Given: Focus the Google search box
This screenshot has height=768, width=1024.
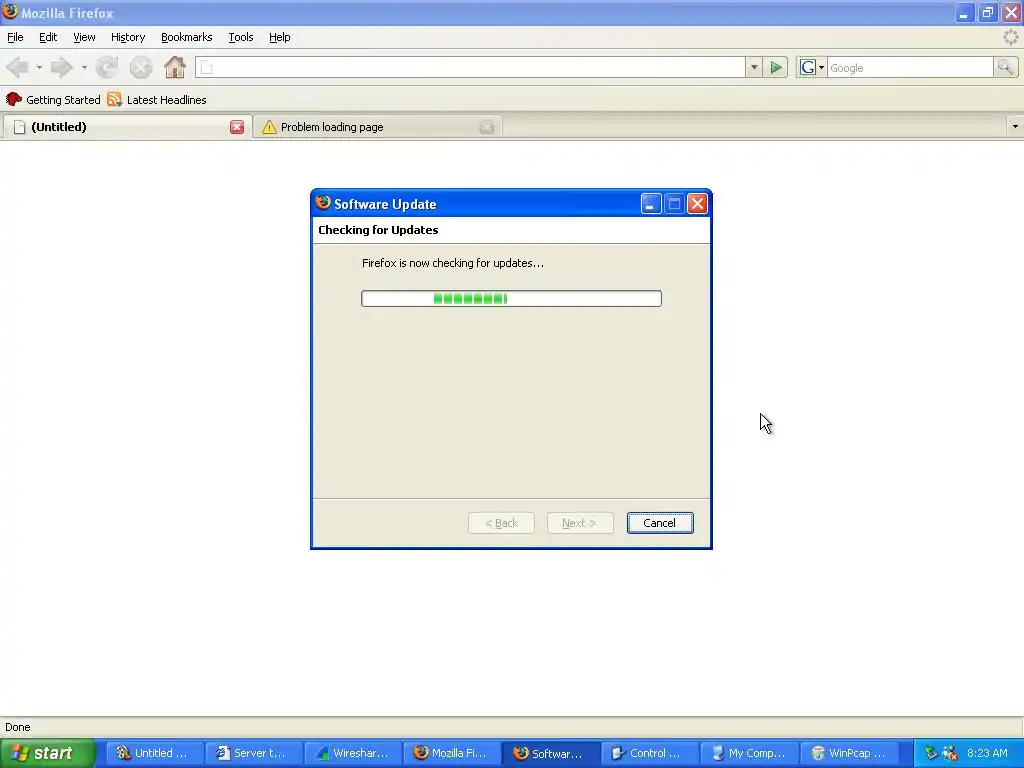Looking at the screenshot, I should tap(910, 67).
